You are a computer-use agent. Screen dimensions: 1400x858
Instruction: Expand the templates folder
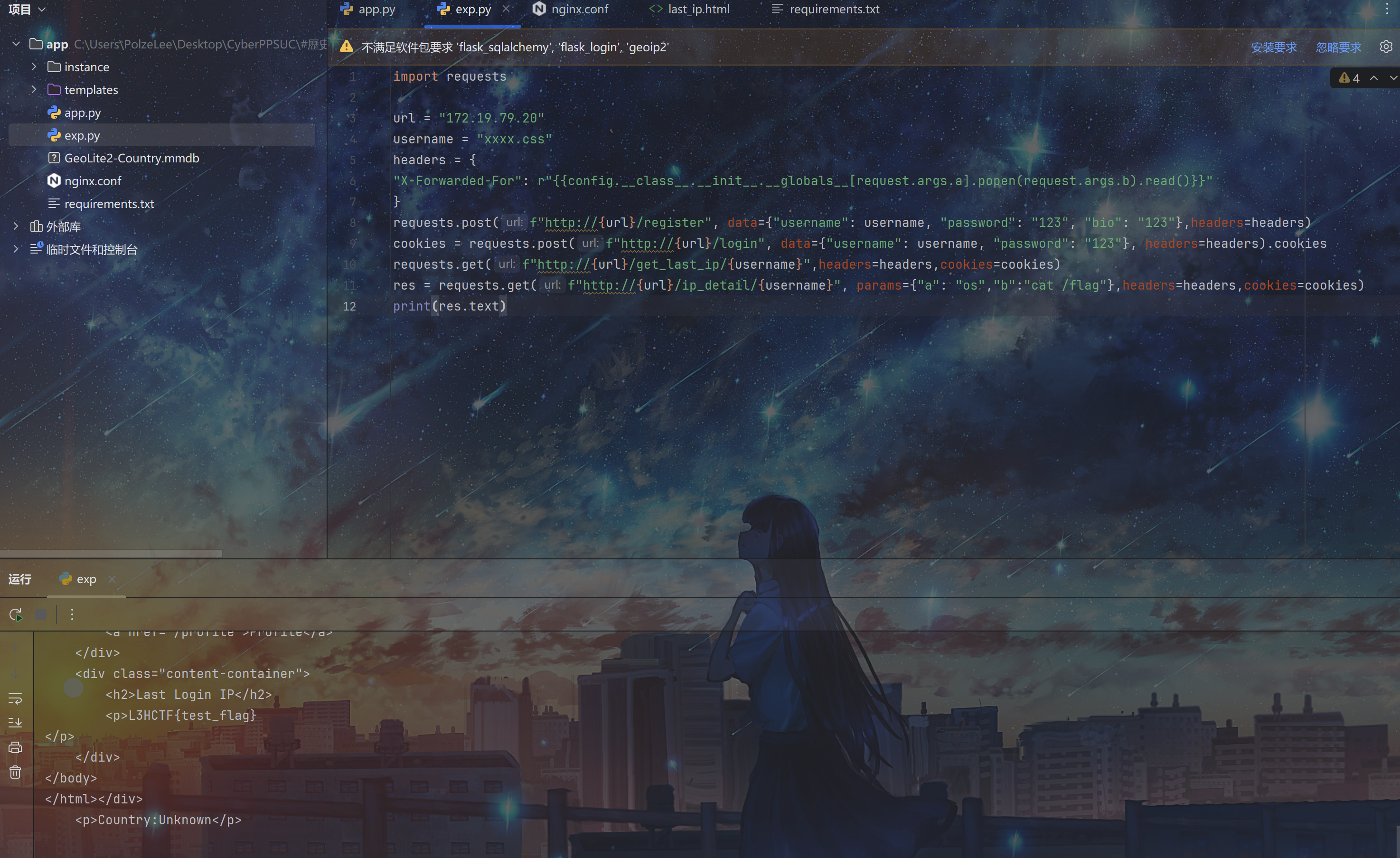(34, 89)
